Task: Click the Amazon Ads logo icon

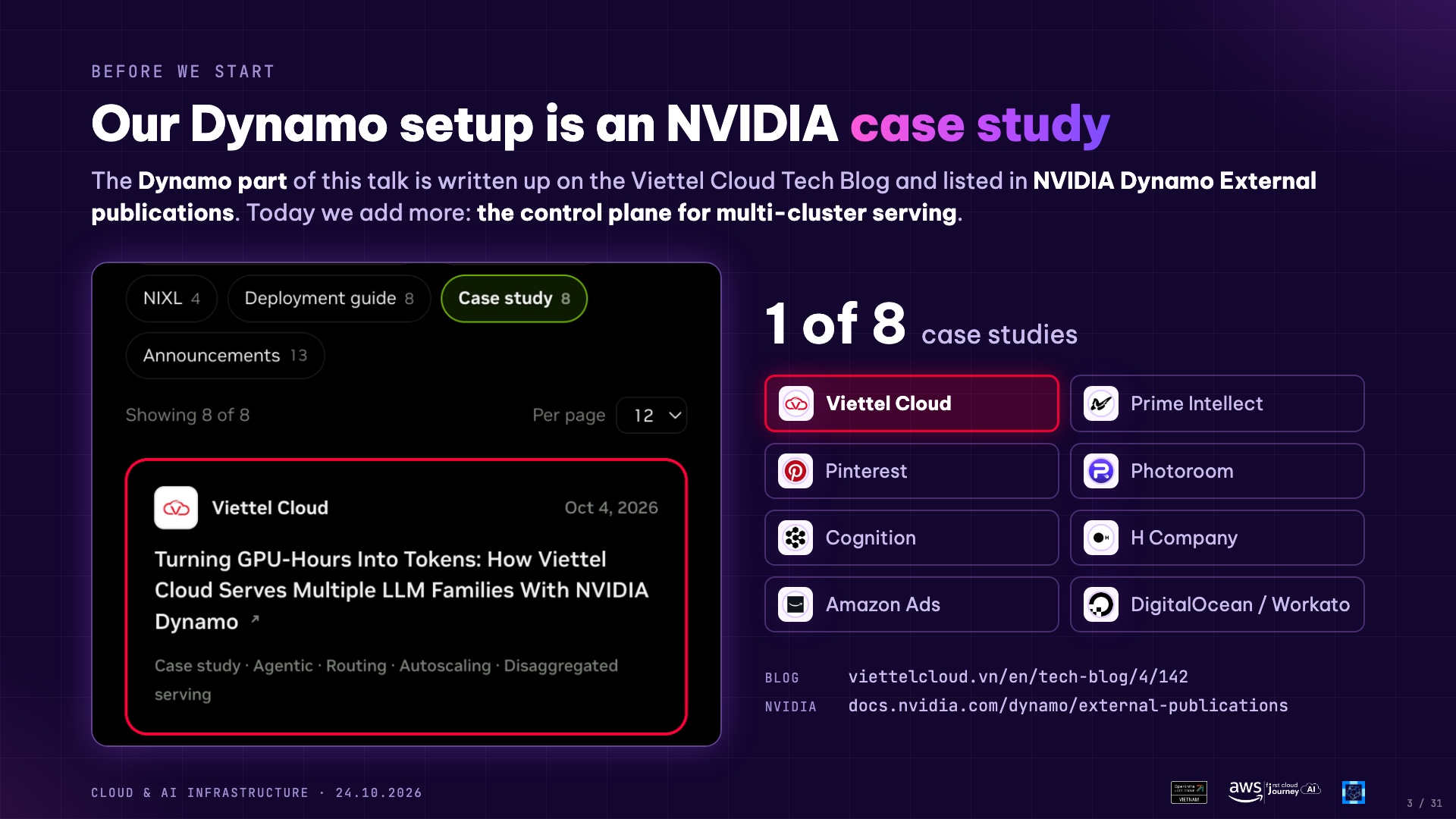Action: (x=795, y=604)
